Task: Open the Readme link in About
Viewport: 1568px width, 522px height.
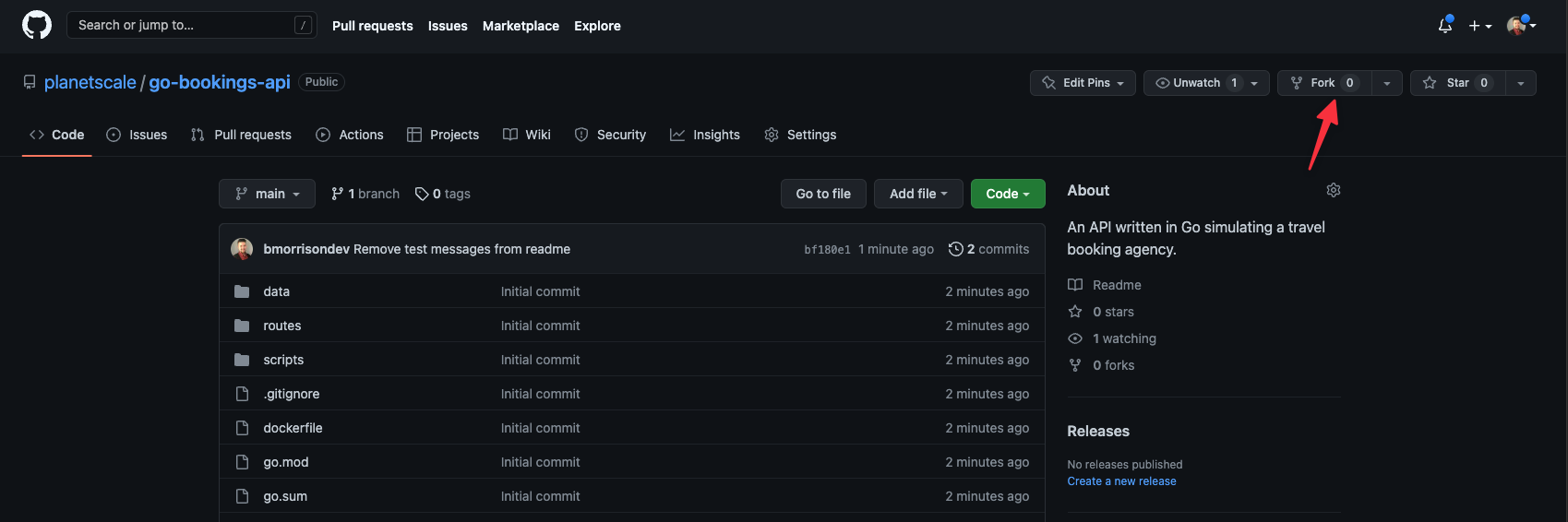Action: tap(1105, 285)
